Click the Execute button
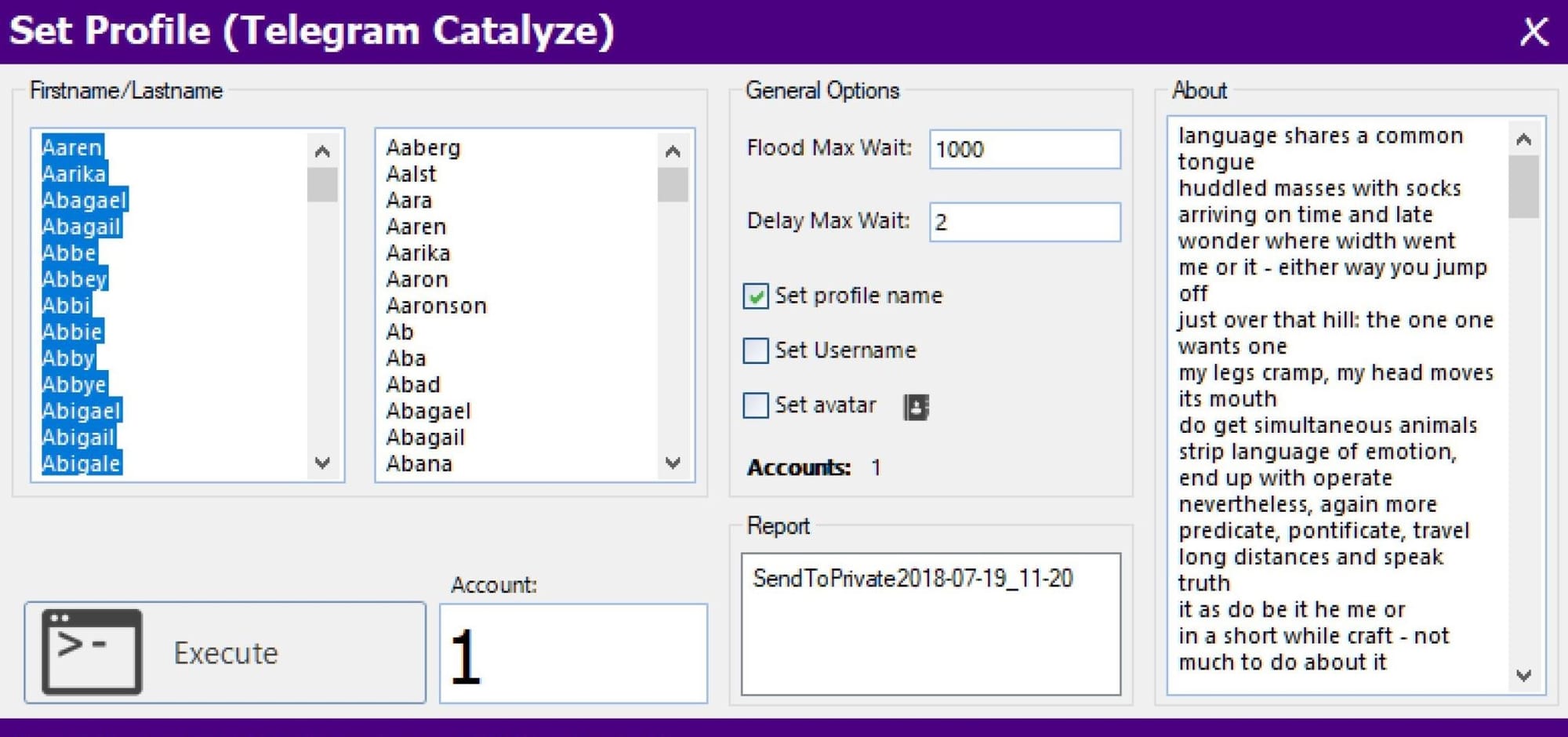 225,652
